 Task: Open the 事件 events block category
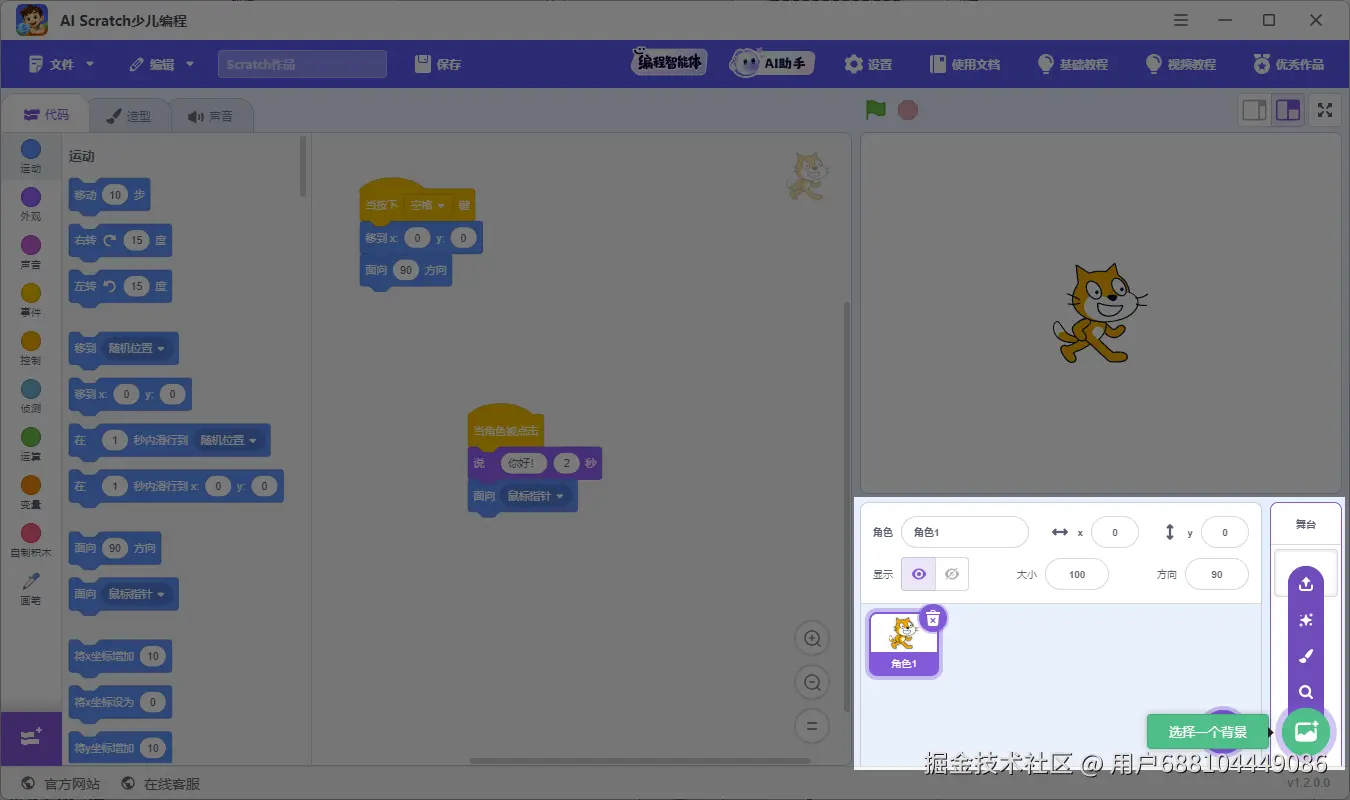click(x=31, y=300)
